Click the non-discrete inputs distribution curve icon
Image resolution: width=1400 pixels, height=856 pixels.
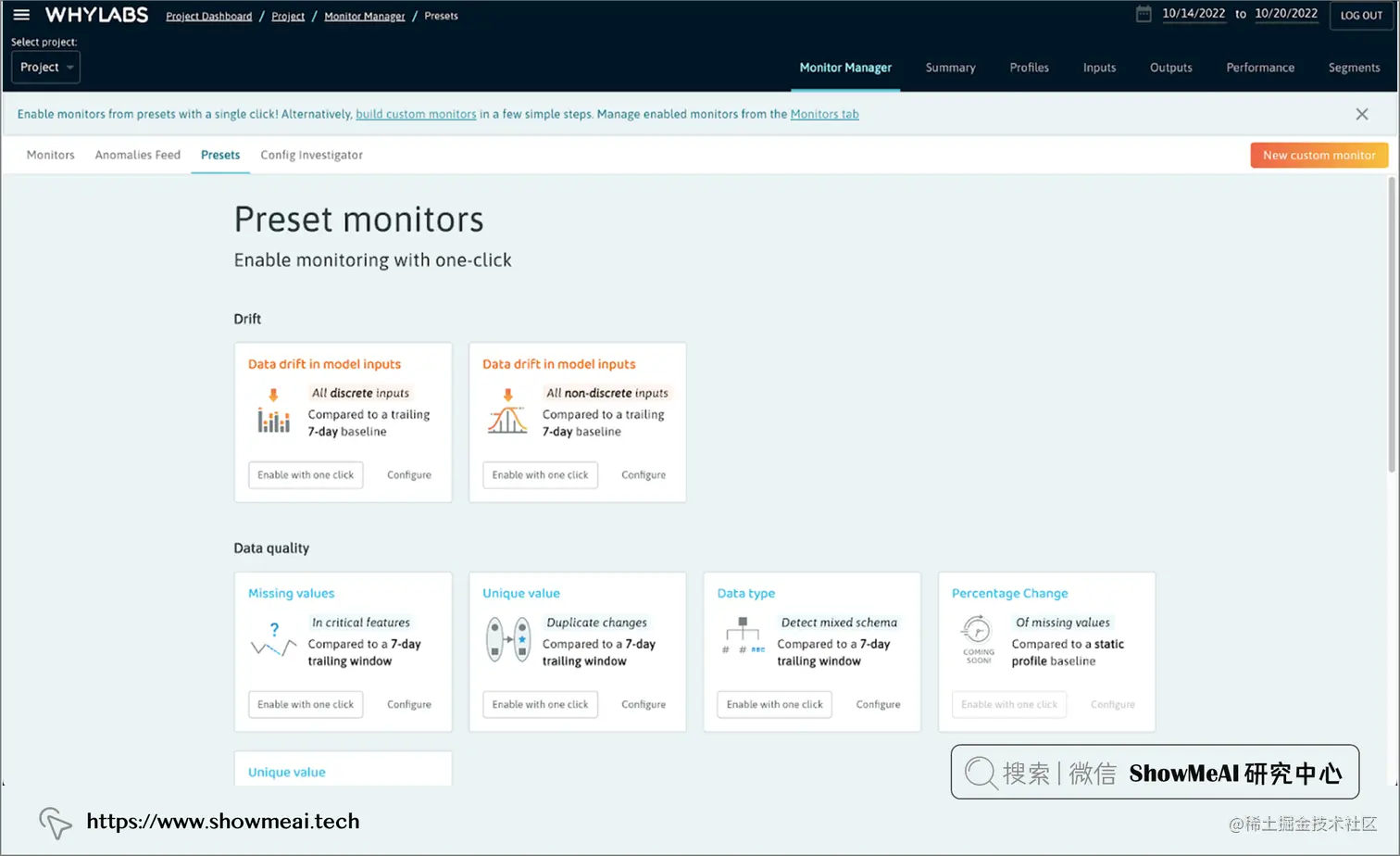(x=507, y=412)
